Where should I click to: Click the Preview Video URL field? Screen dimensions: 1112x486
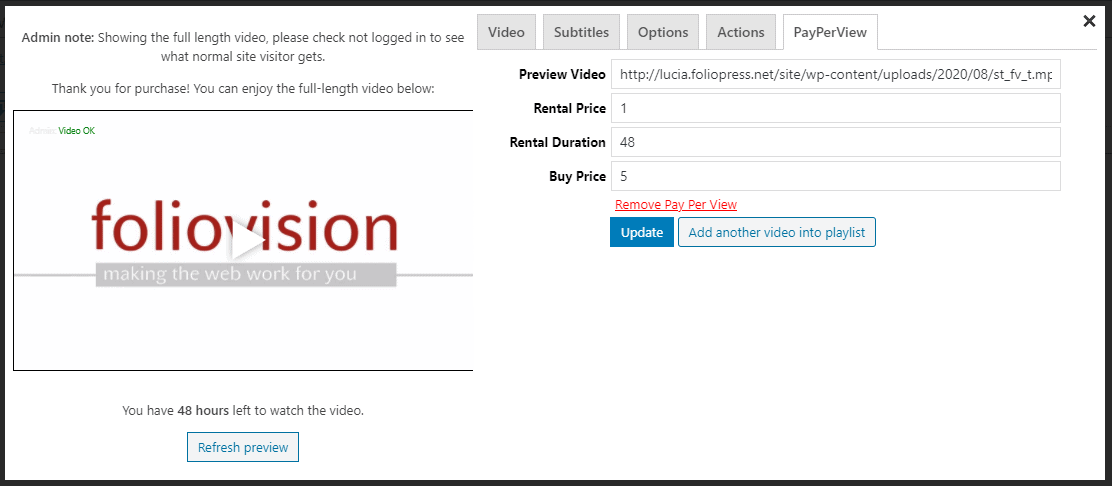coord(835,74)
